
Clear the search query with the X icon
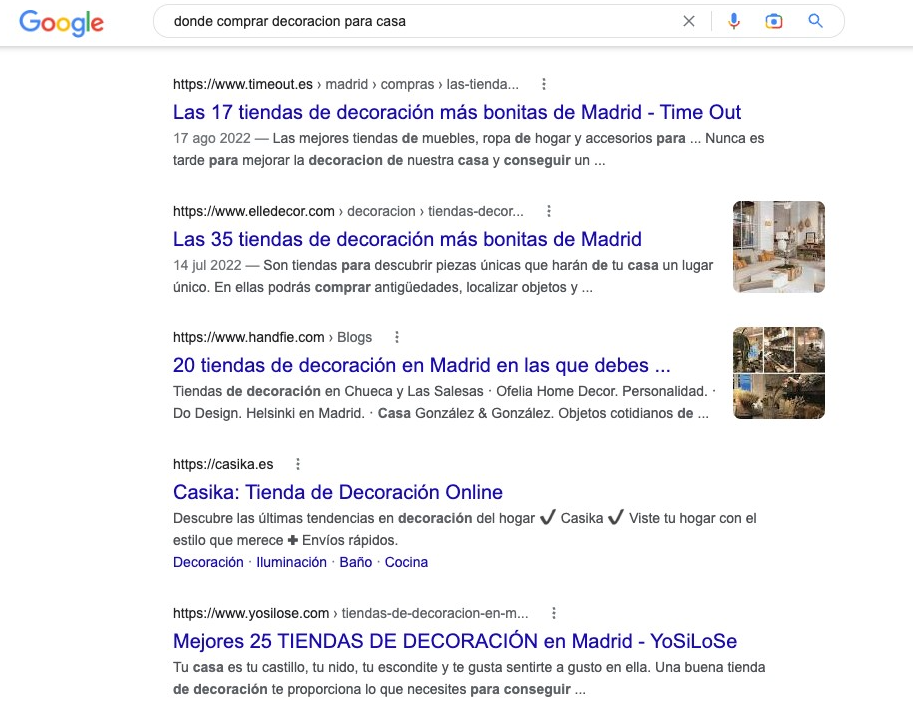pyautogui.click(x=689, y=22)
